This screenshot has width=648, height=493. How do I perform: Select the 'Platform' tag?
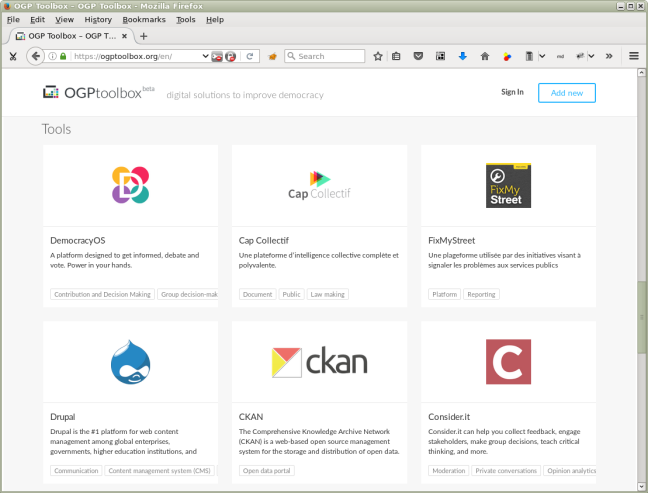coord(445,294)
